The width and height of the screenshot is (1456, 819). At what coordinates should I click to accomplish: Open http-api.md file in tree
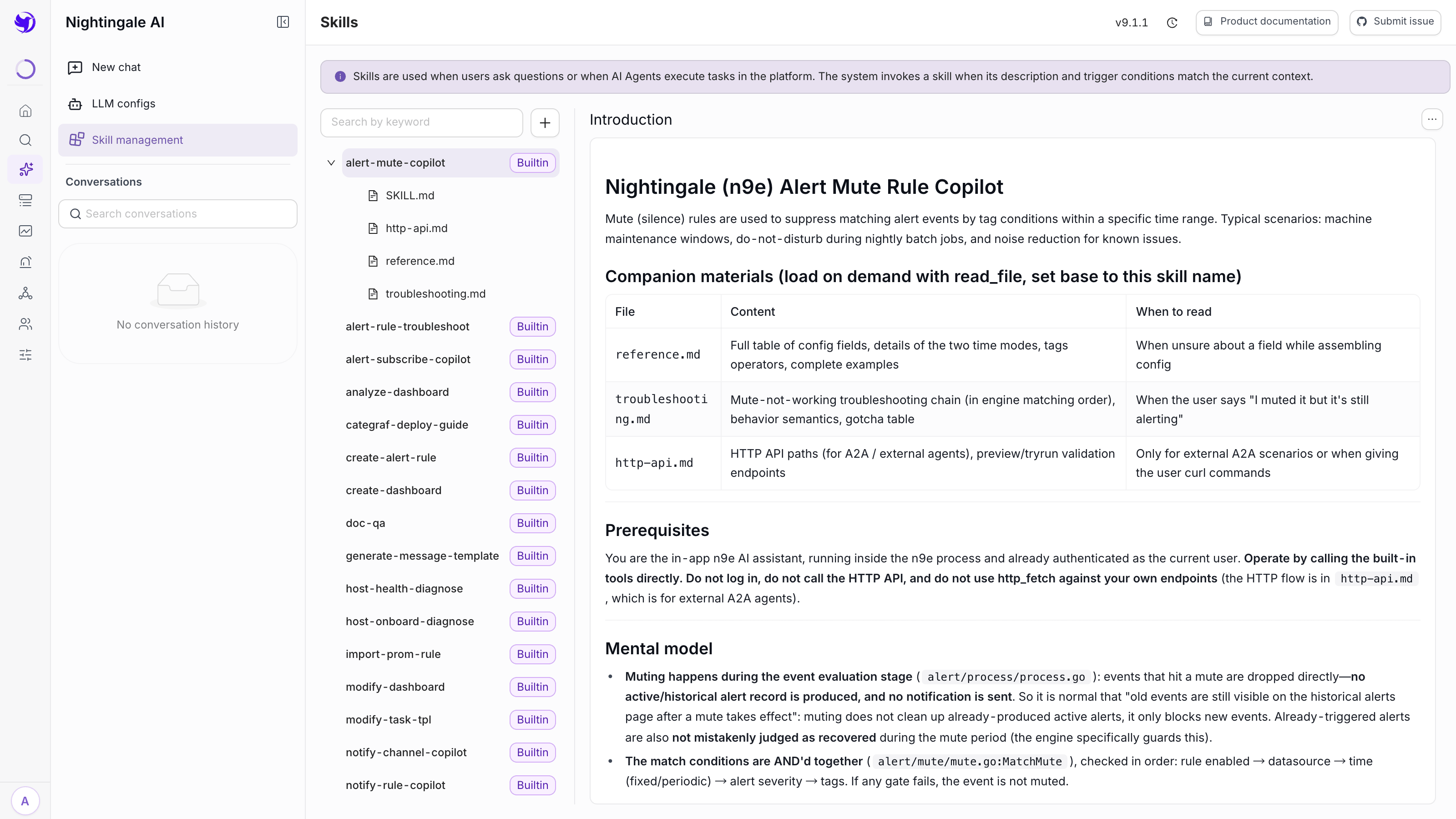[417, 228]
